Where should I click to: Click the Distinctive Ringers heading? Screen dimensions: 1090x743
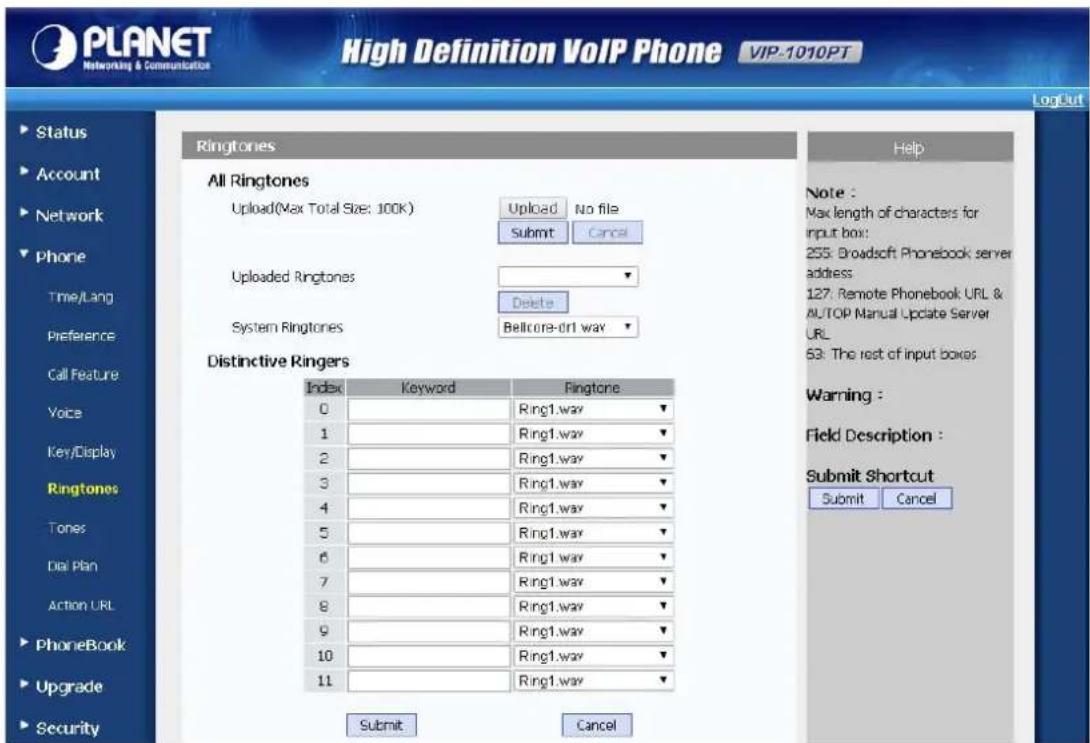[x=278, y=361]
